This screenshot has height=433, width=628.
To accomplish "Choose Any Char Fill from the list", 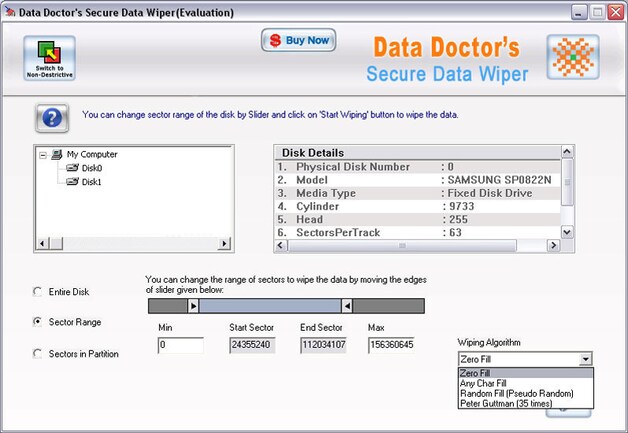I will click(x=483, y=383).
